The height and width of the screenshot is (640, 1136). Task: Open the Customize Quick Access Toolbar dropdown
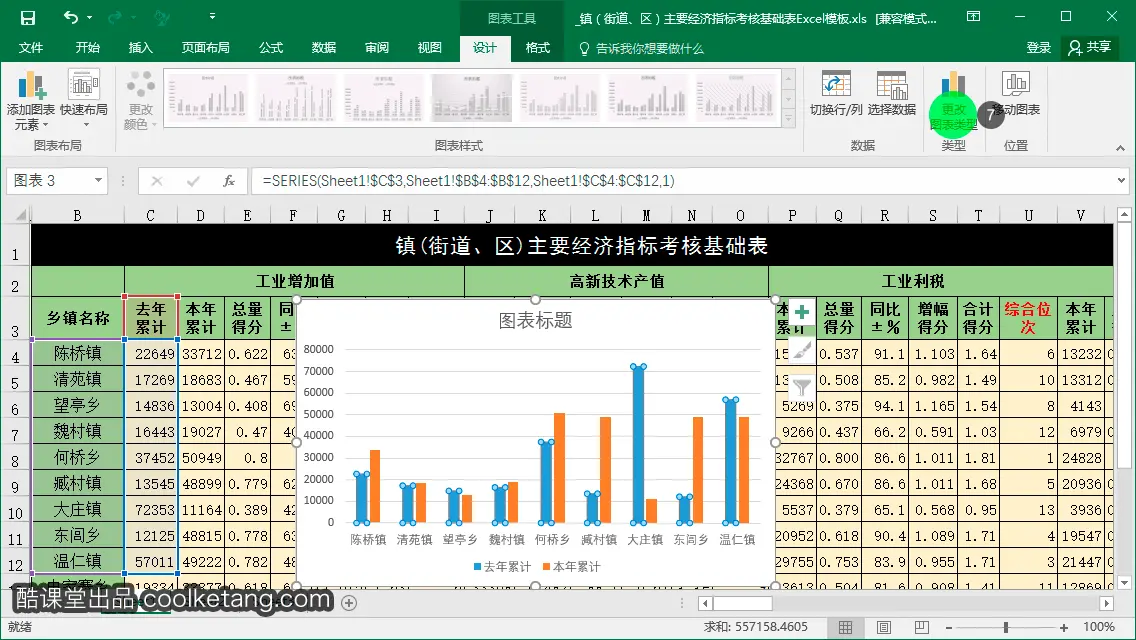[x=212, y=15]
